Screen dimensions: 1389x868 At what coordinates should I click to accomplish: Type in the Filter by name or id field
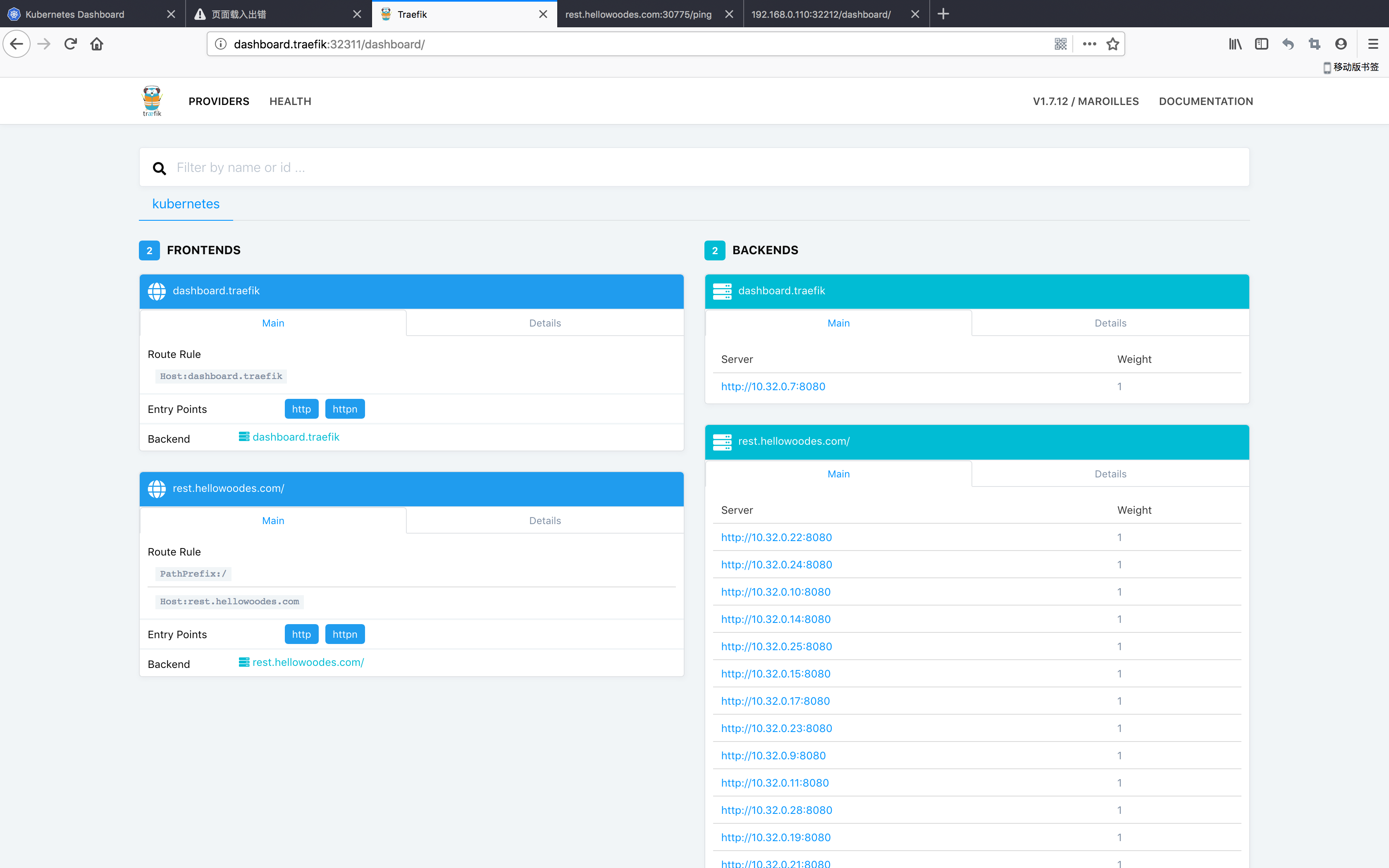click(x=402, y=167)
